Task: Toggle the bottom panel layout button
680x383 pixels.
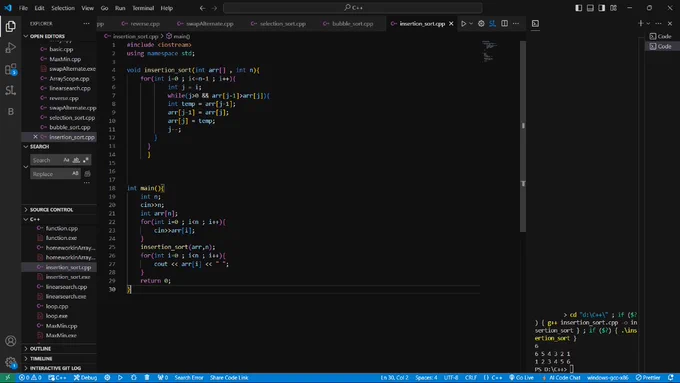Action: (x=590, y=8)
